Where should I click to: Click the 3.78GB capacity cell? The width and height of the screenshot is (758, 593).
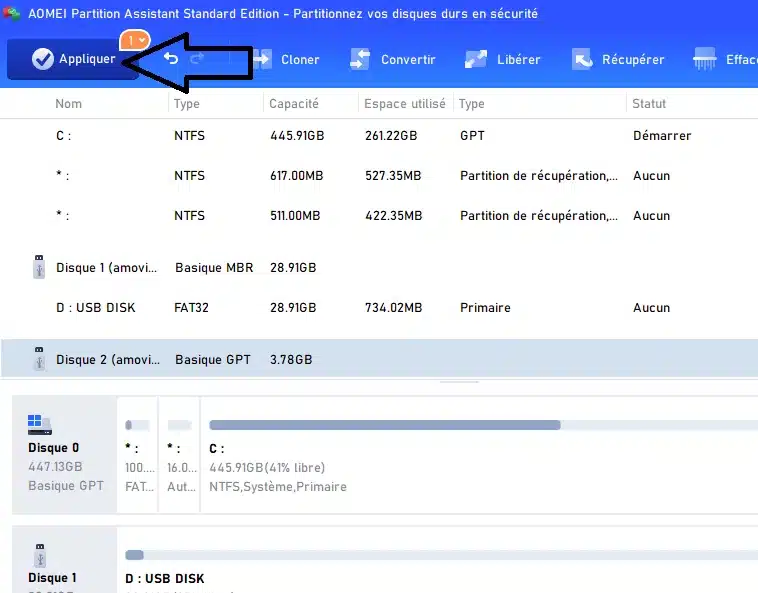click(291, 360)
